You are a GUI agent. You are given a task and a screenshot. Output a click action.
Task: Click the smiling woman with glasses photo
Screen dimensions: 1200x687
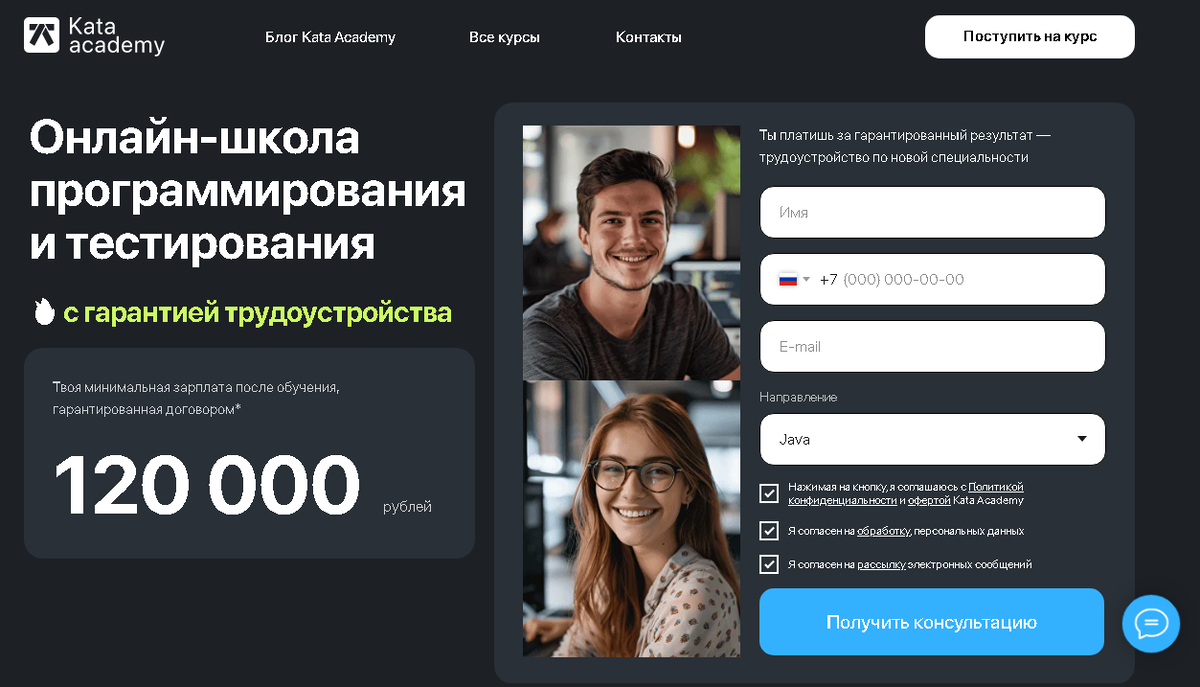631,519
